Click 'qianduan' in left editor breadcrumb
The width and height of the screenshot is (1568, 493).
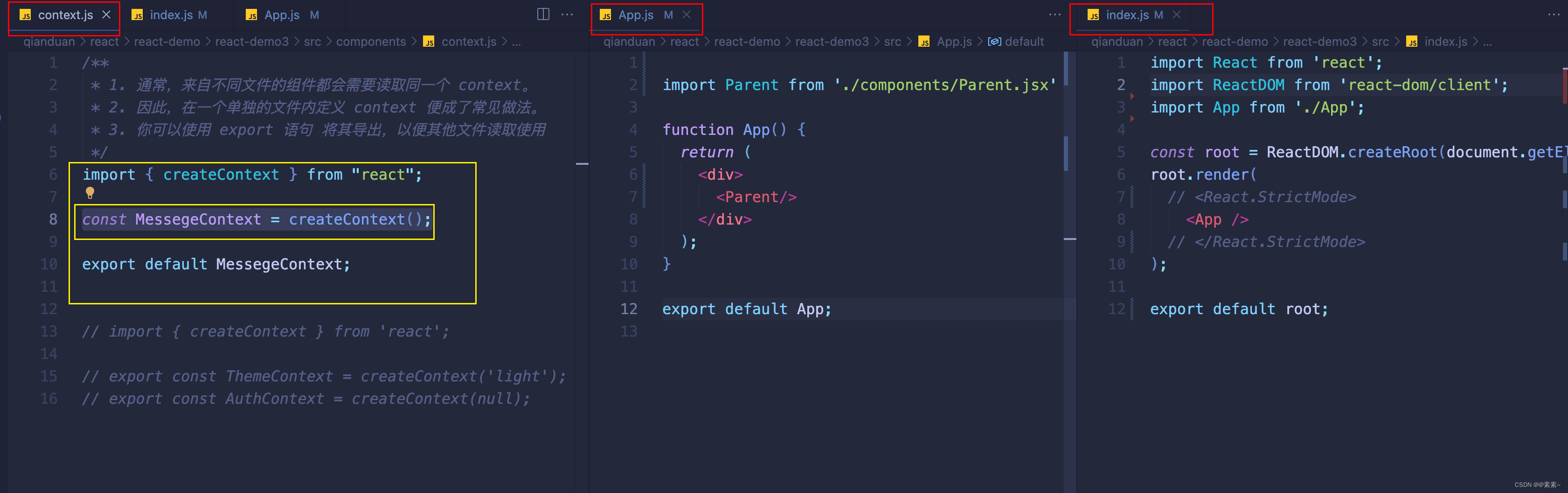pos(49,42)
